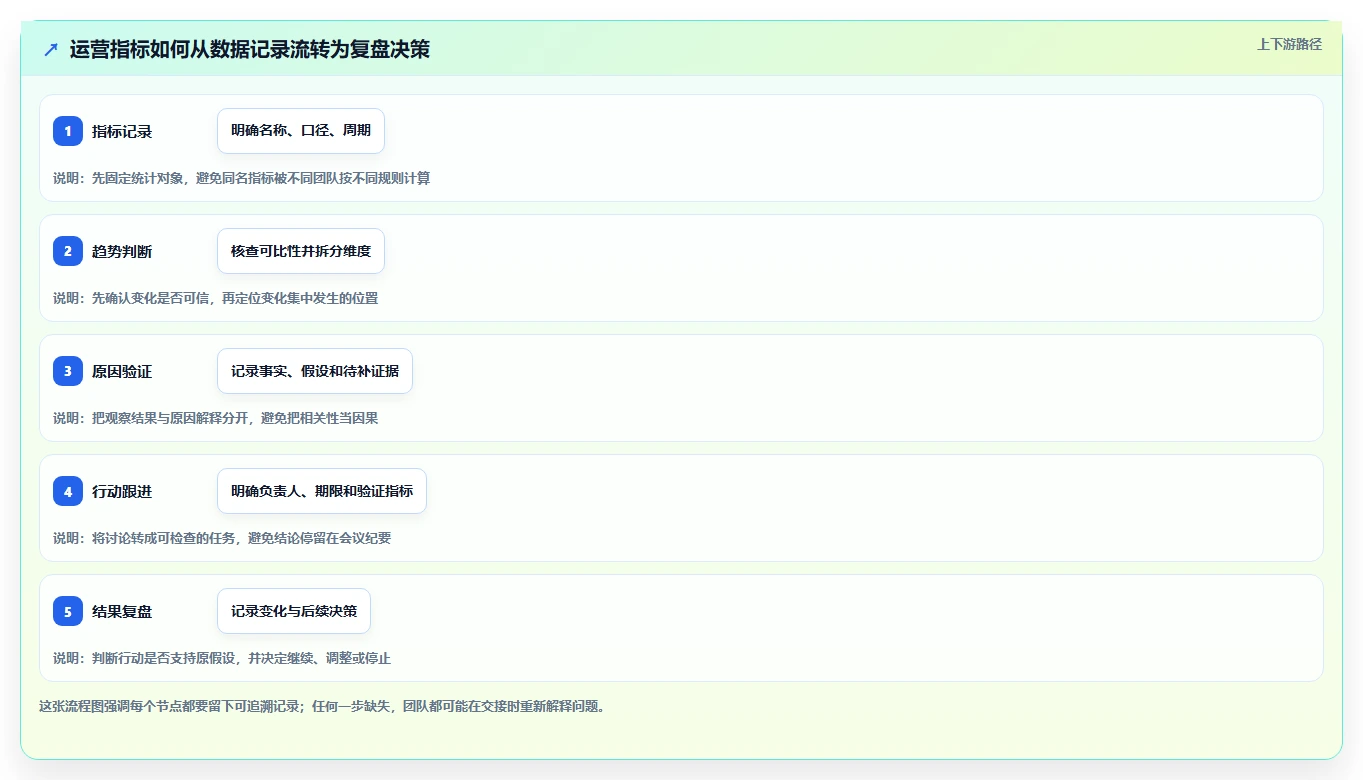Click description 先固定统计对象，避免同名指标
Viewport: 1363px width, 780px height.
coord(242,178)
